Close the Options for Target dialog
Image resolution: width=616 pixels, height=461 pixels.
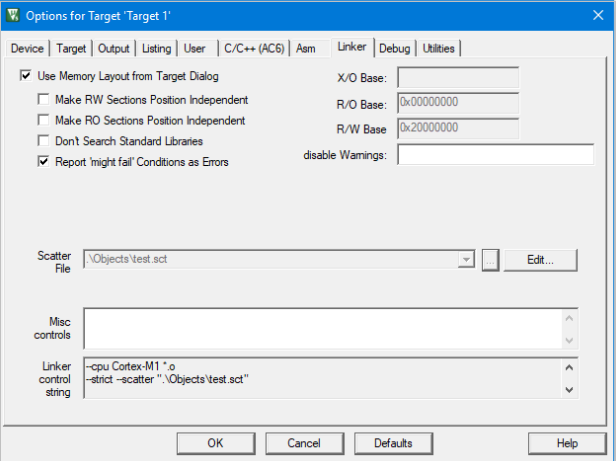coord(598,15)
